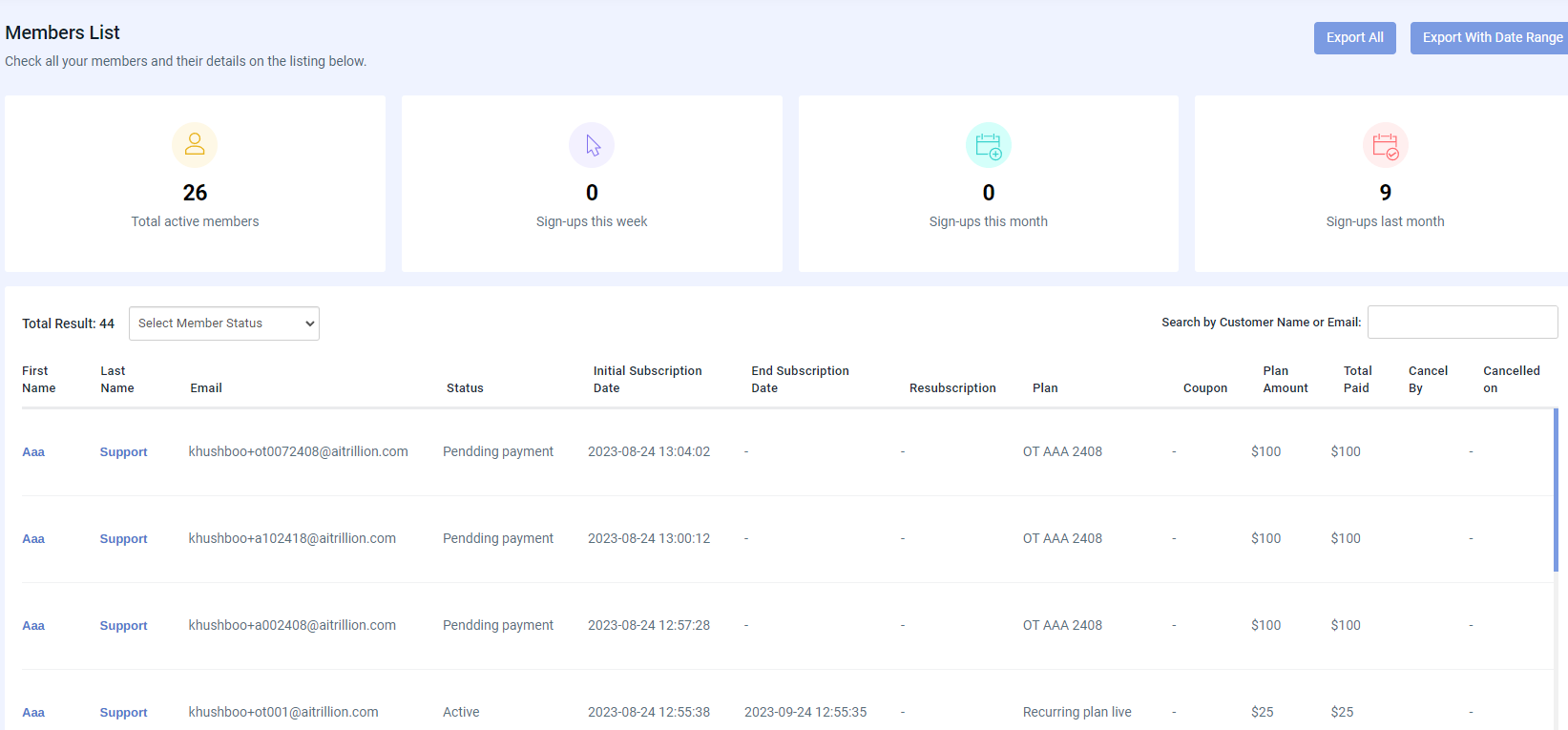Click the Email column header

[206, 388]
